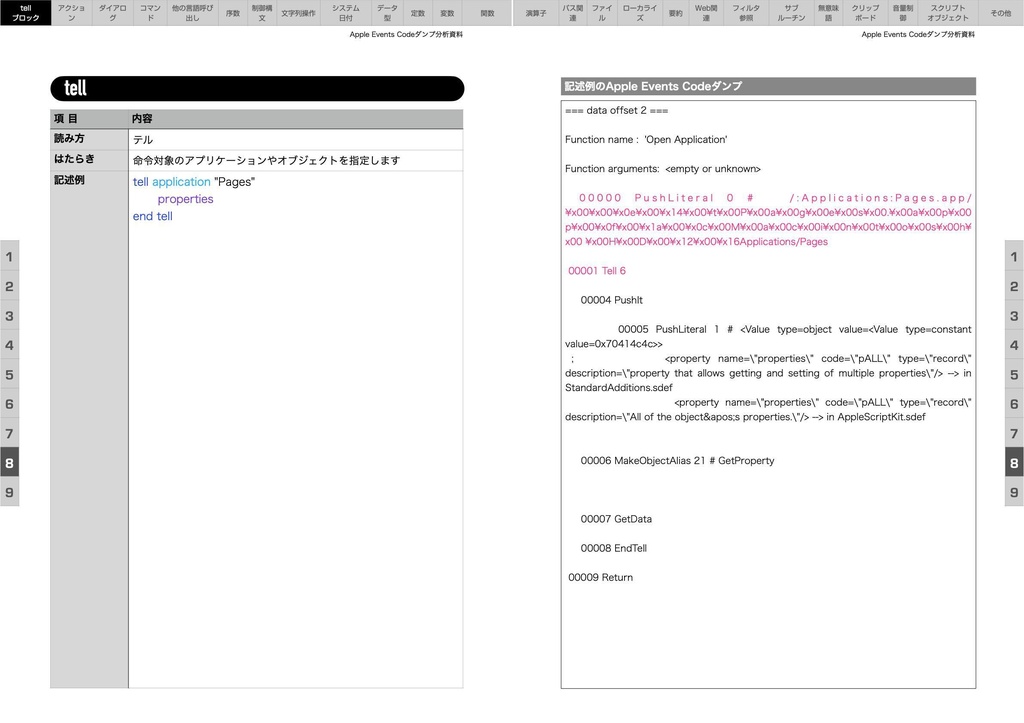Navigate to page 5 in left page list
Viewport: 1024px width, 723px height.
click(x=9, y=375)
